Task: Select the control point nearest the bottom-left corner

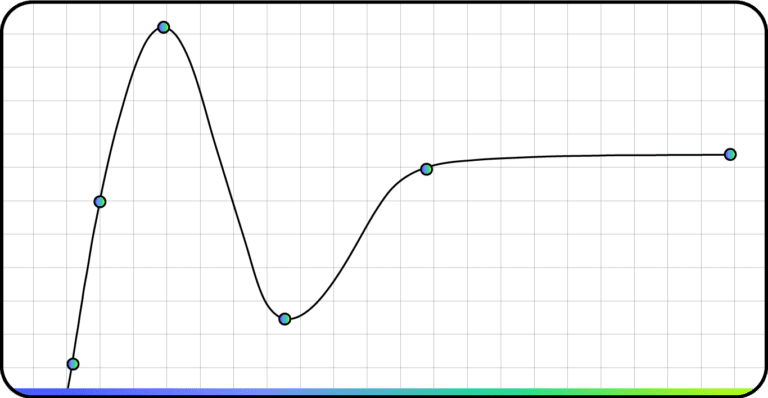Action: point(73,364)
